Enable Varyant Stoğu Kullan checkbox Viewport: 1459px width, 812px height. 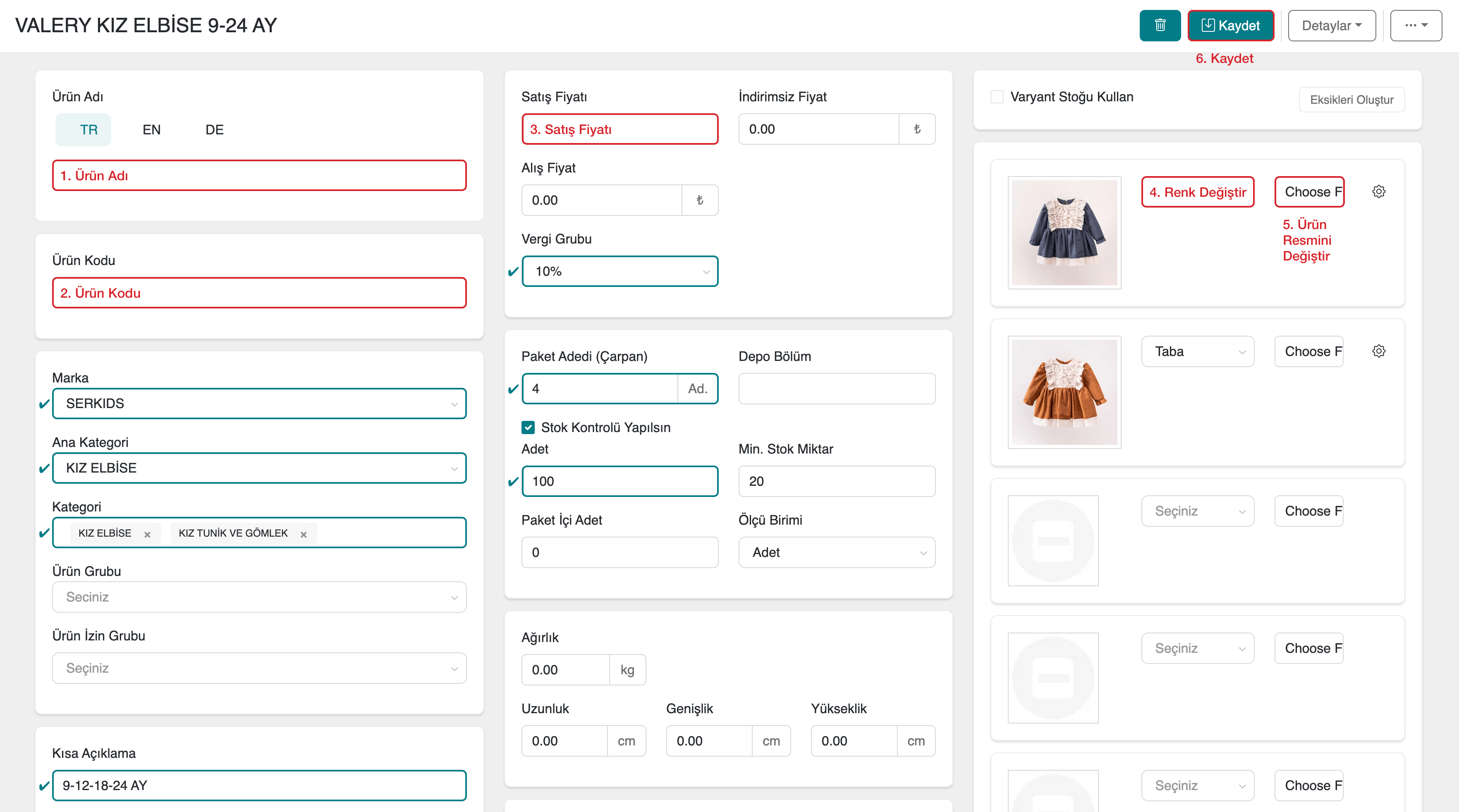point(997,97)
